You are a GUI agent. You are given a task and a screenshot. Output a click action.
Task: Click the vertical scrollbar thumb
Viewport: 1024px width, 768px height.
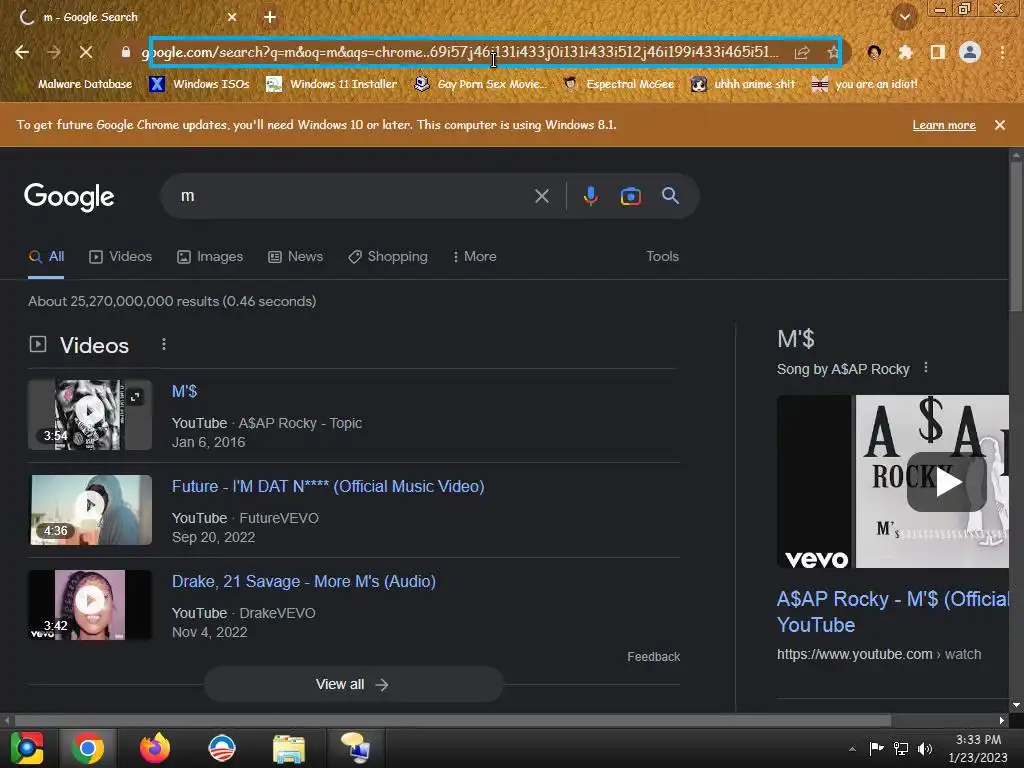(x=1016, y=236)
